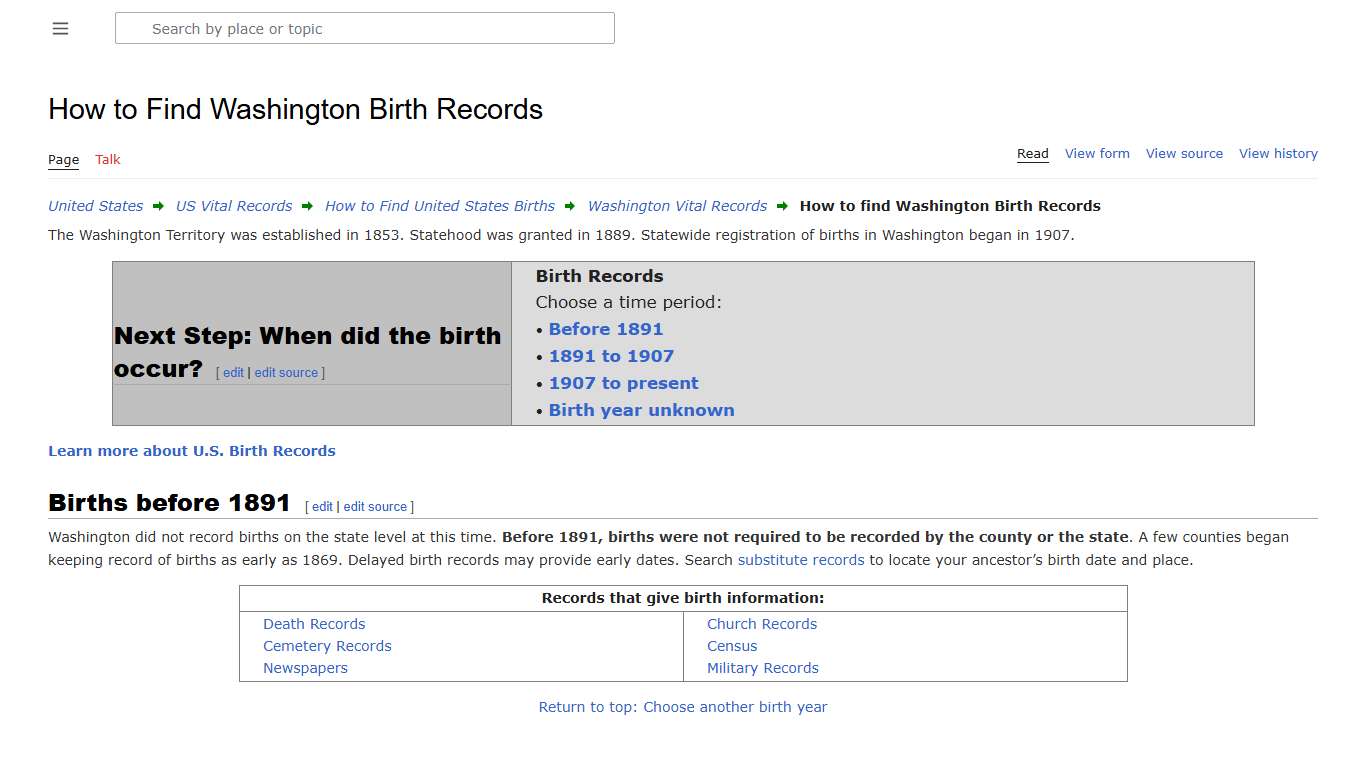This screenshot has width=1366, height=768.
Task: Click Birth year unknown
Action: pos(641,410)
